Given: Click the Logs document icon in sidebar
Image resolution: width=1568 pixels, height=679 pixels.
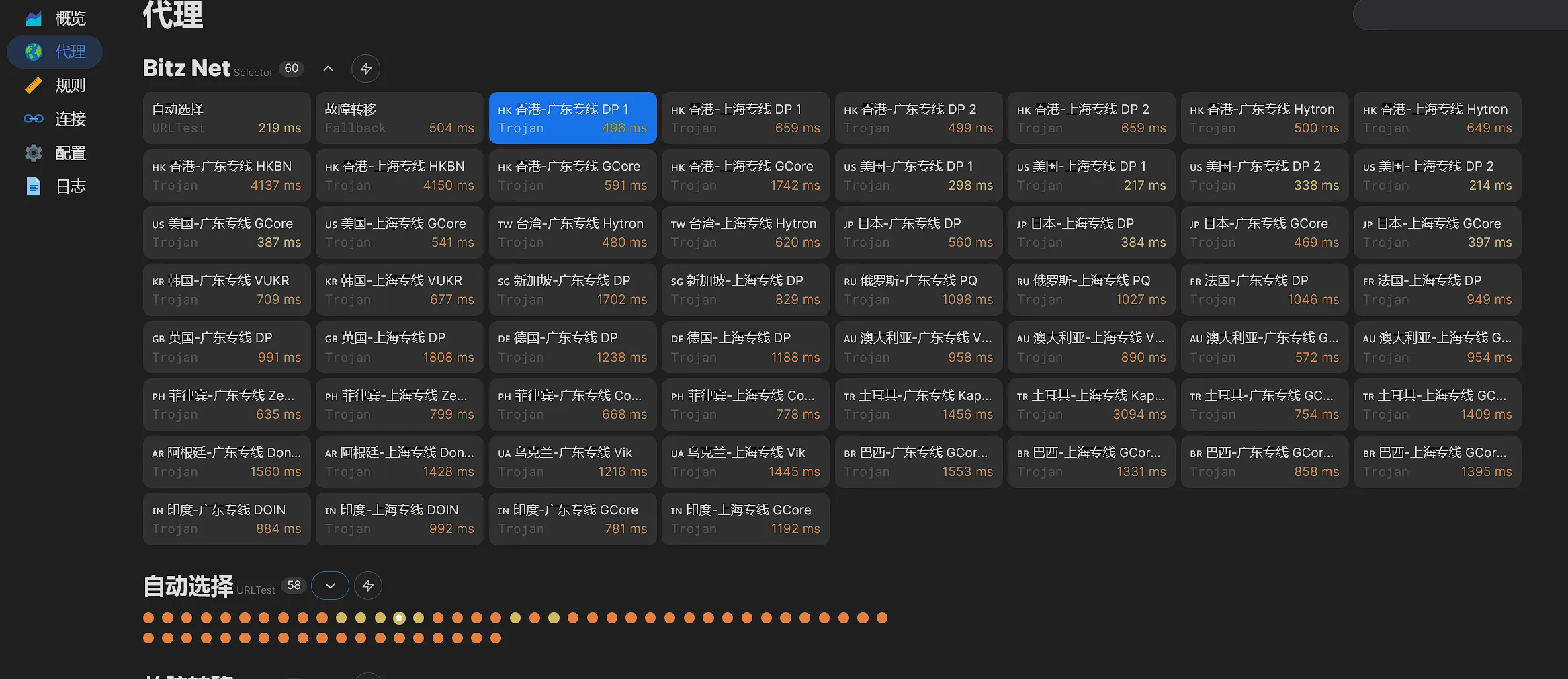Looking at the screenshot, I should 34,186.
